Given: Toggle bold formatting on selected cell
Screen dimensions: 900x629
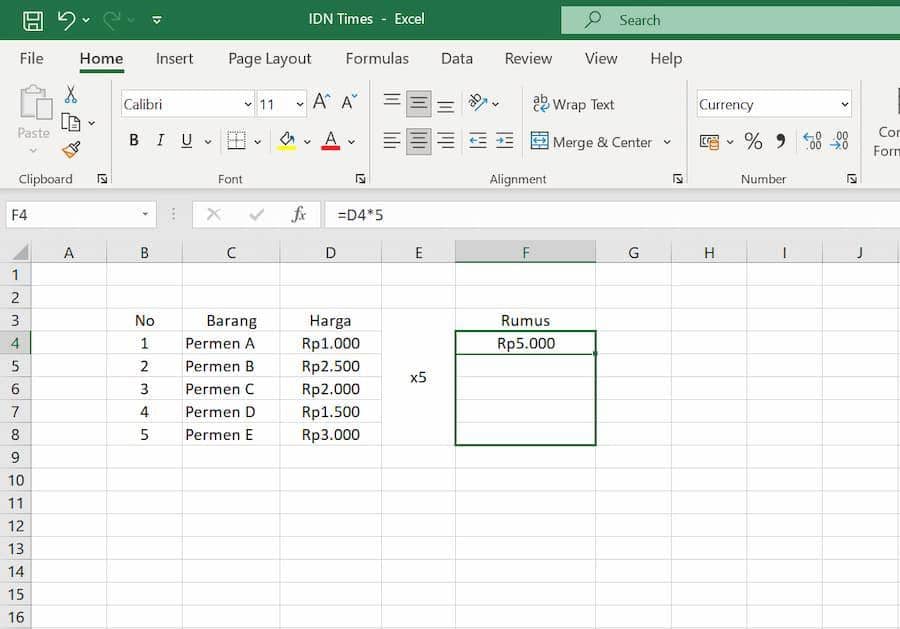Looking at the screenshot, I should click(133, 140).
